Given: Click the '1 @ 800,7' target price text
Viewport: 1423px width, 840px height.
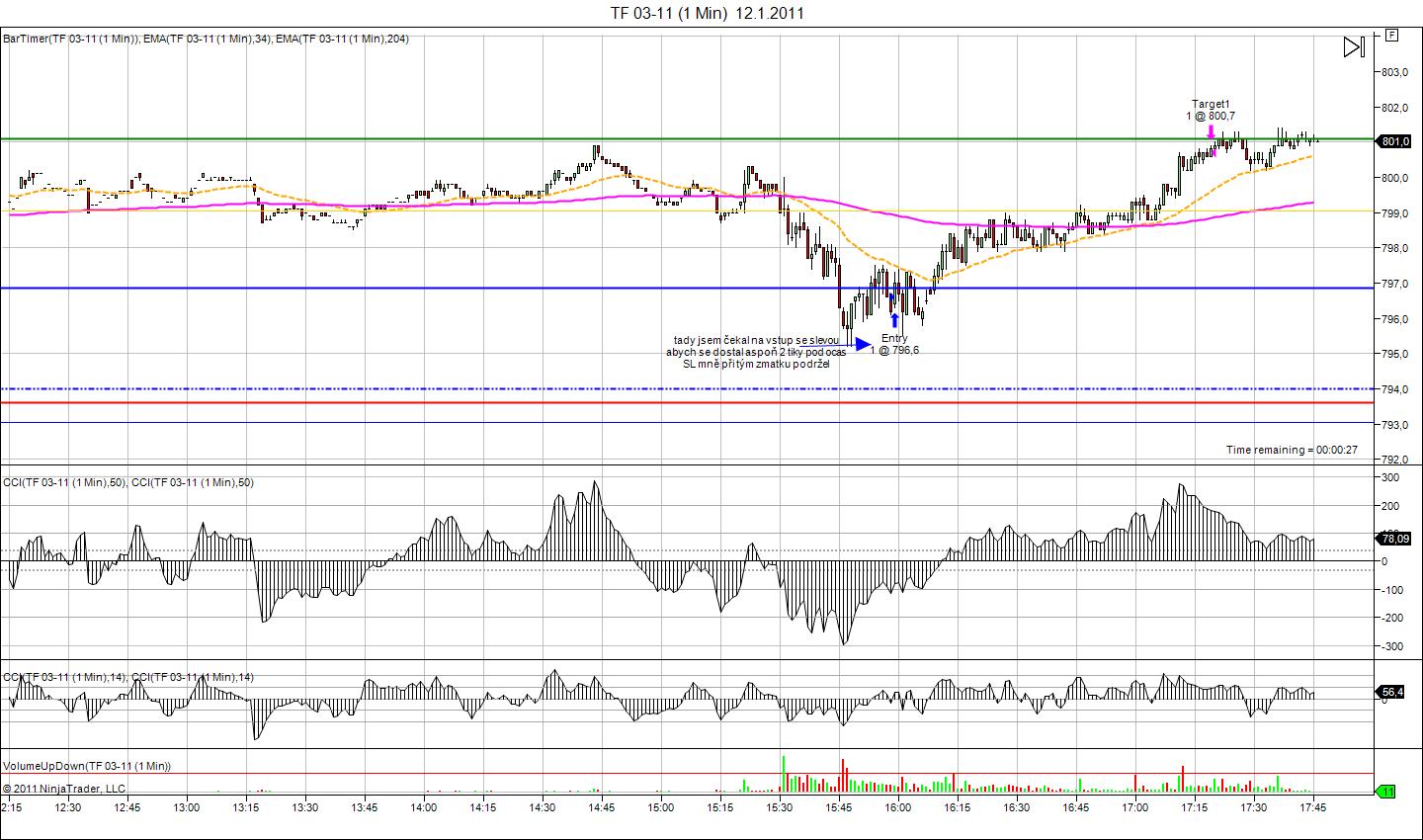Looking at the screenshot, I should (x=1212, y=116).
